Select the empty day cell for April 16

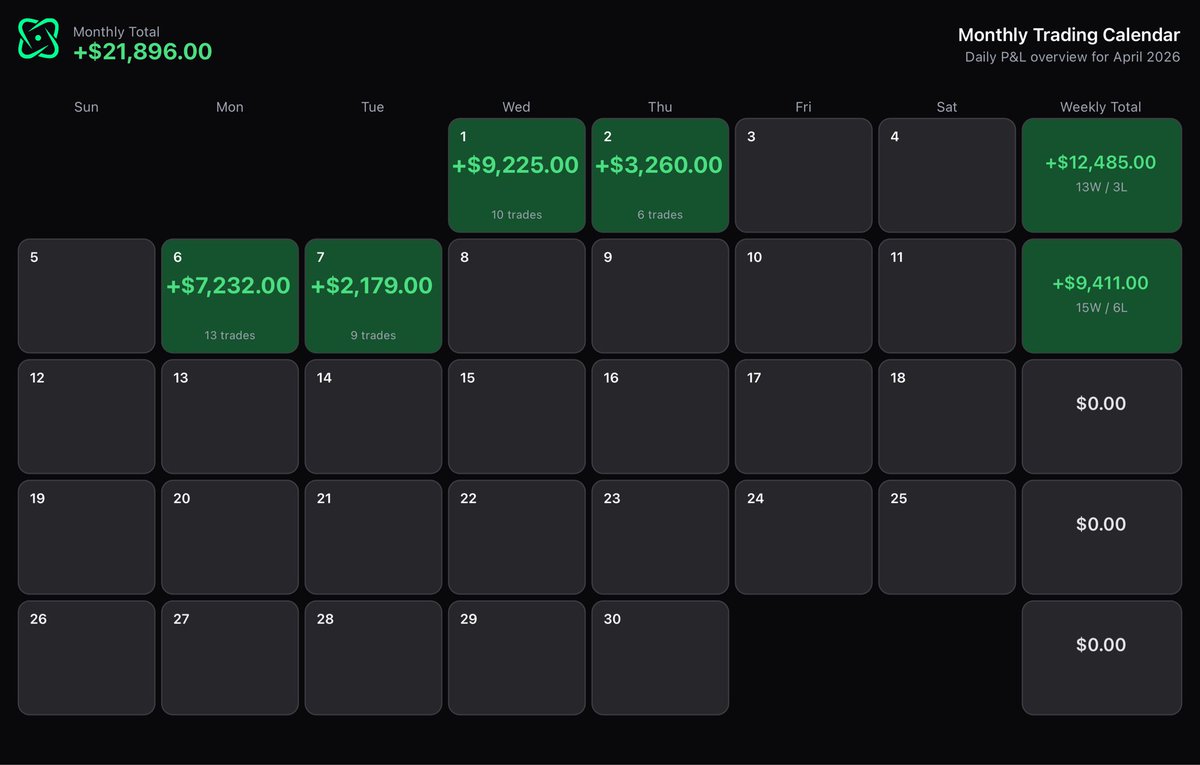(660, 417)
